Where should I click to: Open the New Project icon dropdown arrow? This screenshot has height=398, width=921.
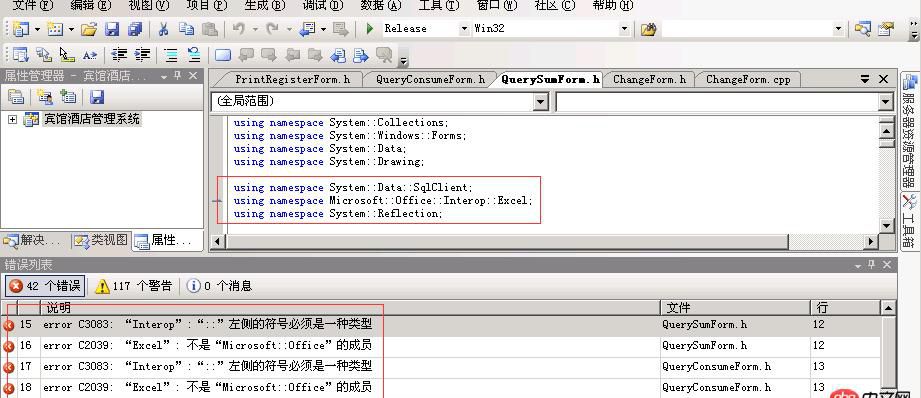pyautogui.click(x=37, y=28)
